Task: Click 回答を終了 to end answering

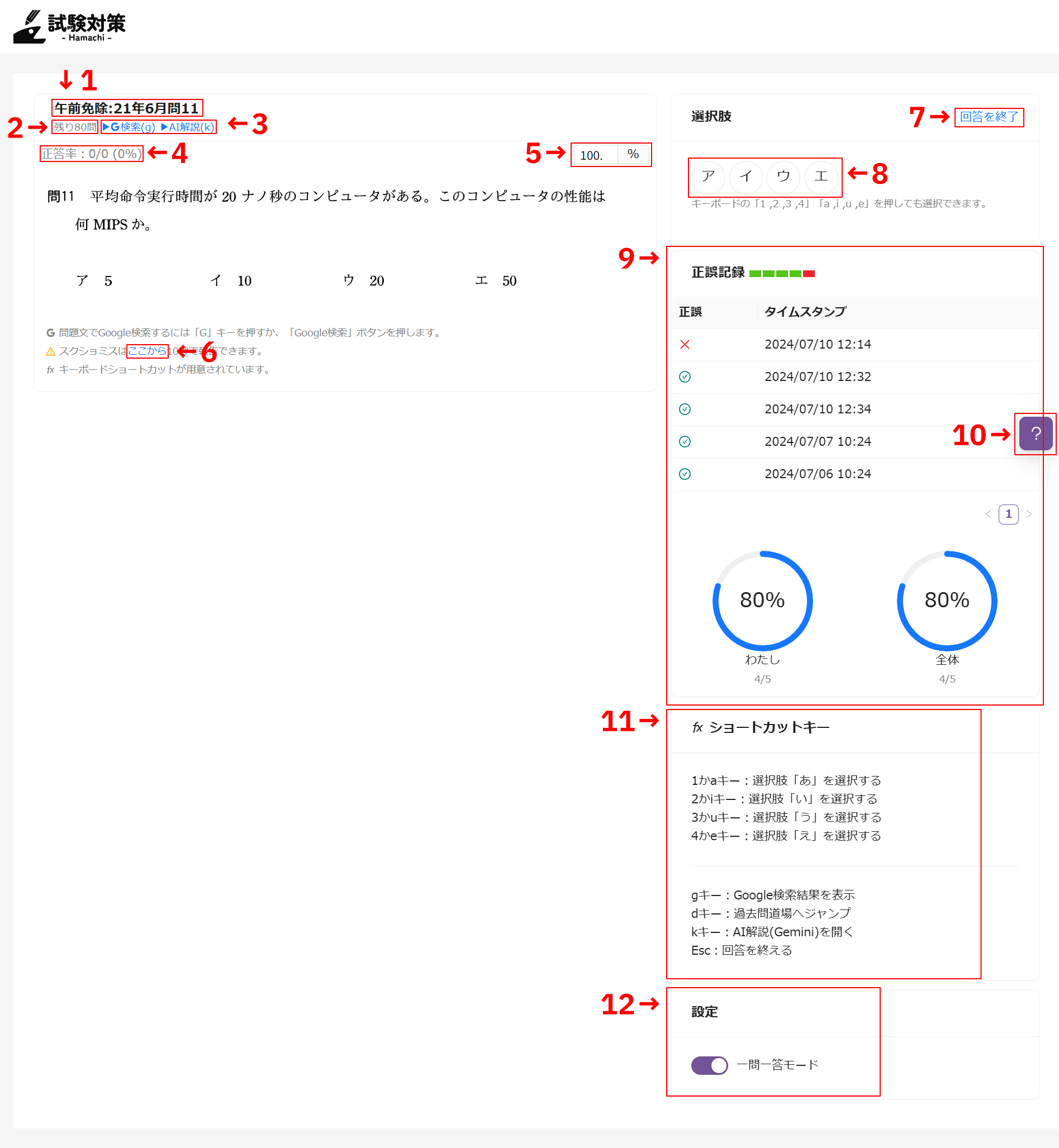Action: (989, 117)
